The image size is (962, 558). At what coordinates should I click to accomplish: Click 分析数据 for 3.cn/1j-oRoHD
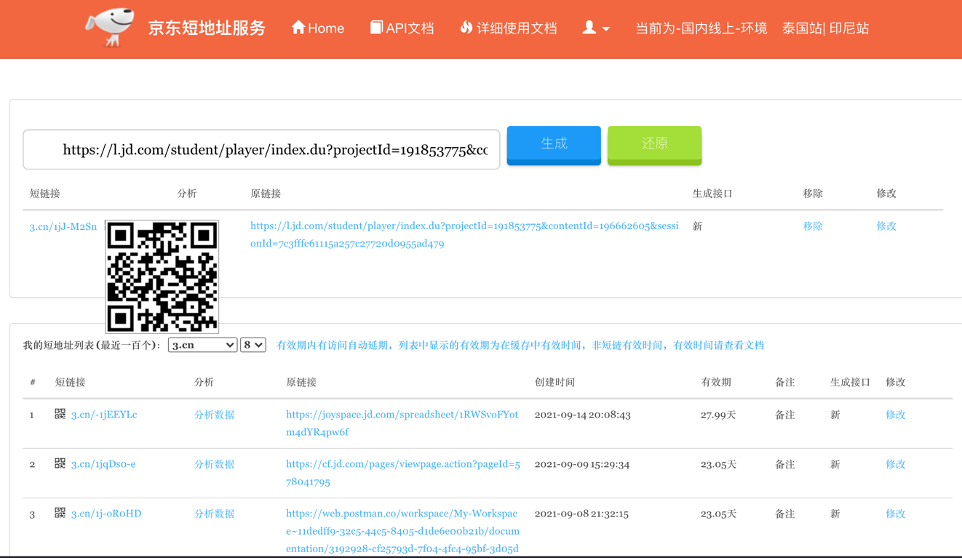[x=214, y=514]
